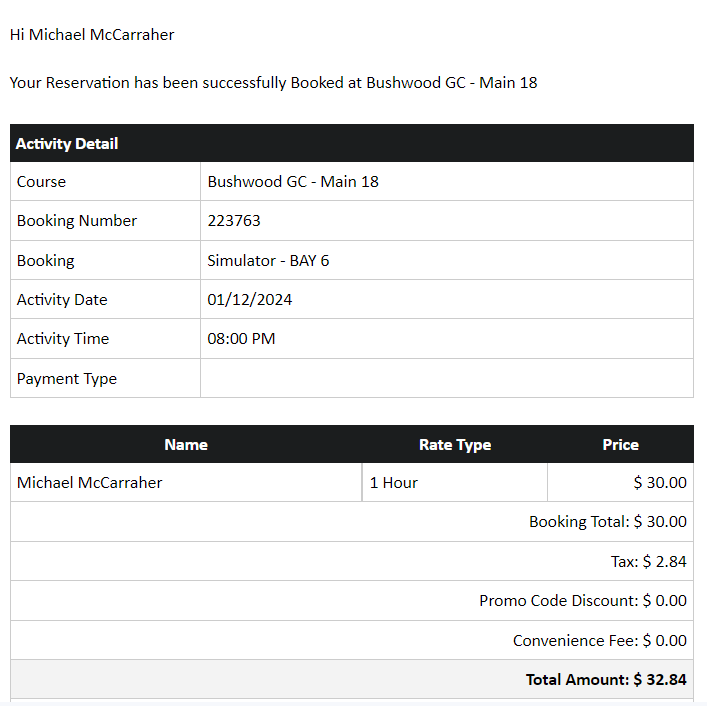Viewport: 707px width, 706px height.
Task: Click the Name column header
Action: pos(186,445)
